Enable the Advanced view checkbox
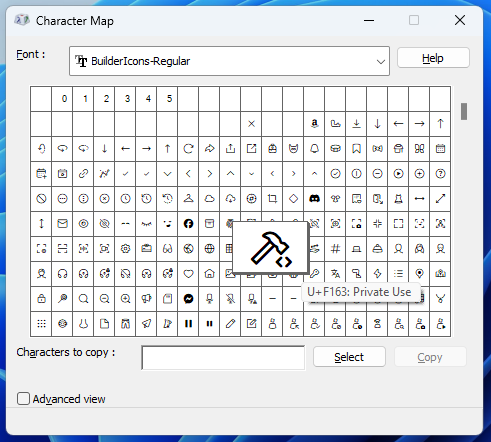491x442 pixels. coord(23,399)
